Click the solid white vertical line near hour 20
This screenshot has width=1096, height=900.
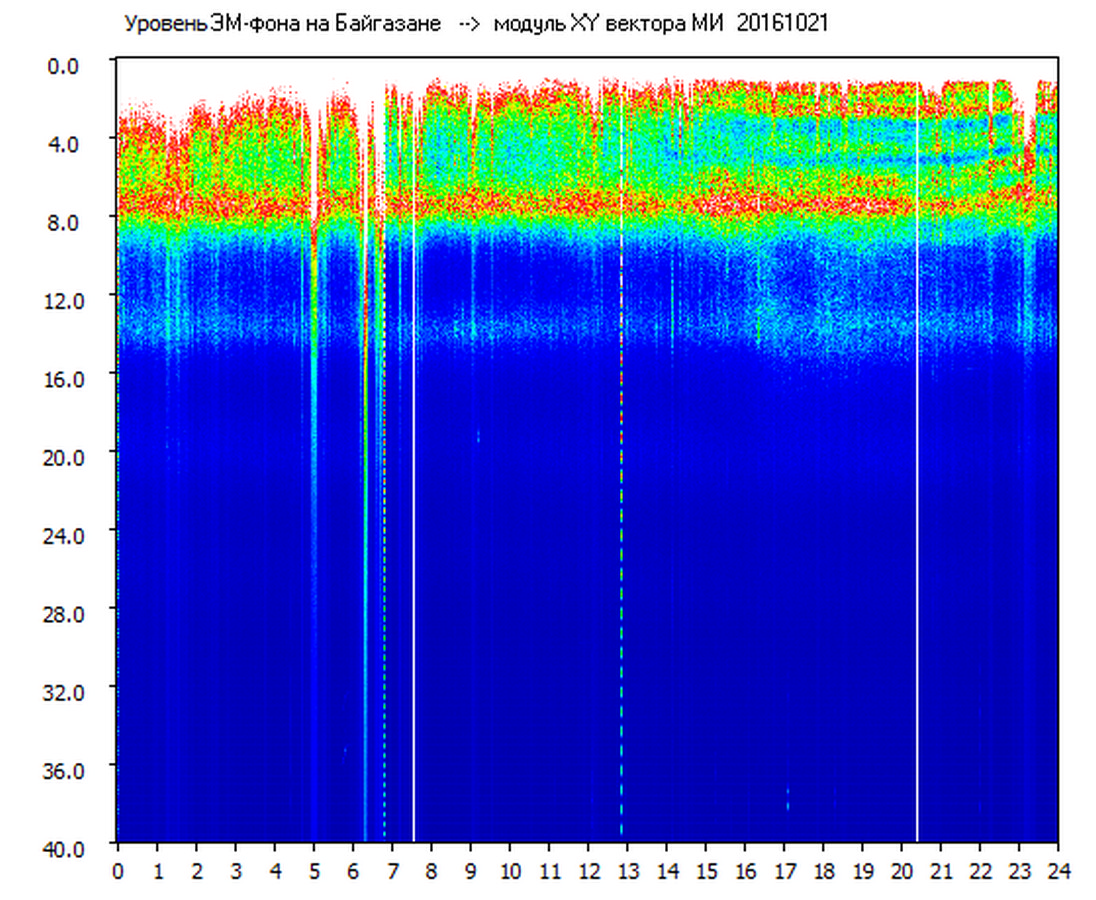click(x=916, y=500)
